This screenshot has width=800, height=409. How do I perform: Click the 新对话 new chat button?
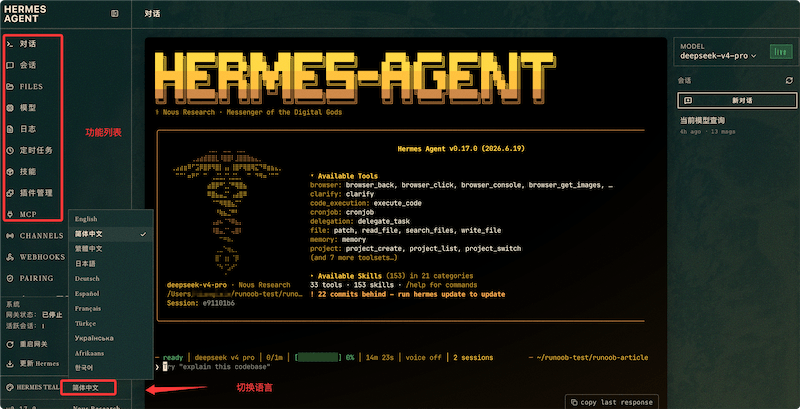pyautogui.click(x=737, y=100)
